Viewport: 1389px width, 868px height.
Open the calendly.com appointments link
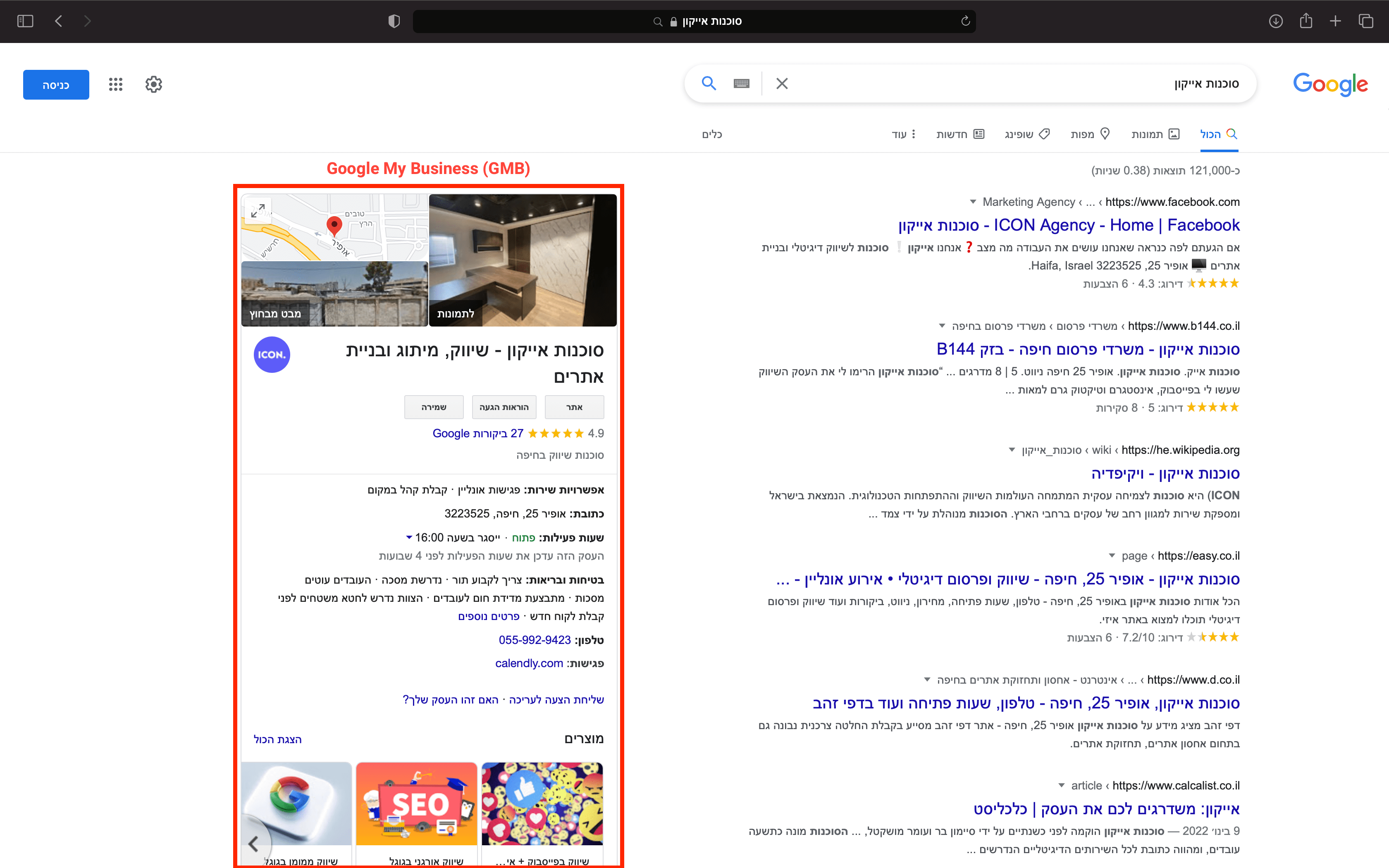click(x=529, y=664)
